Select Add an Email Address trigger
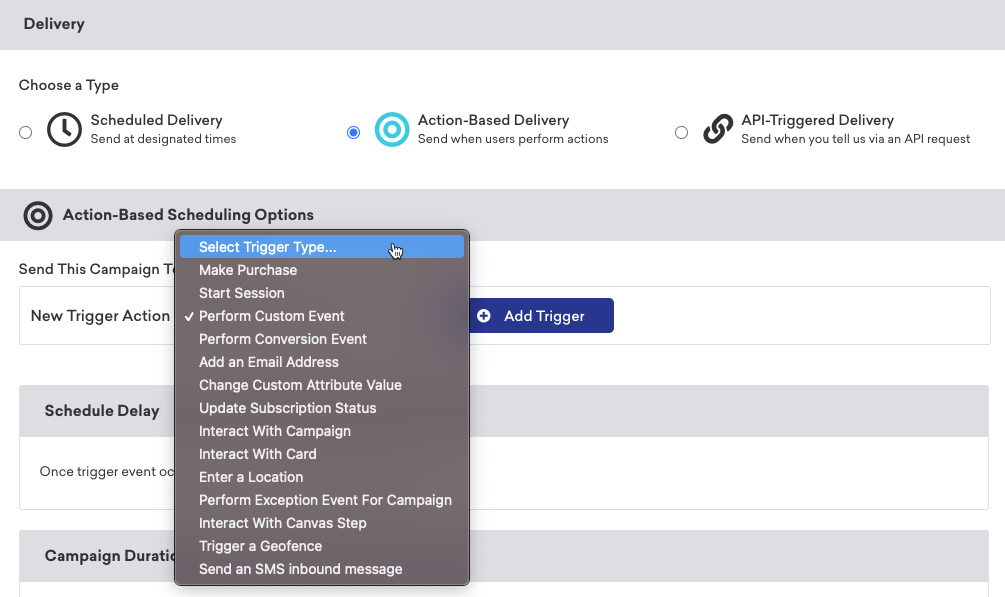This screenshot has height=597, width=1005. coord(269,362)
